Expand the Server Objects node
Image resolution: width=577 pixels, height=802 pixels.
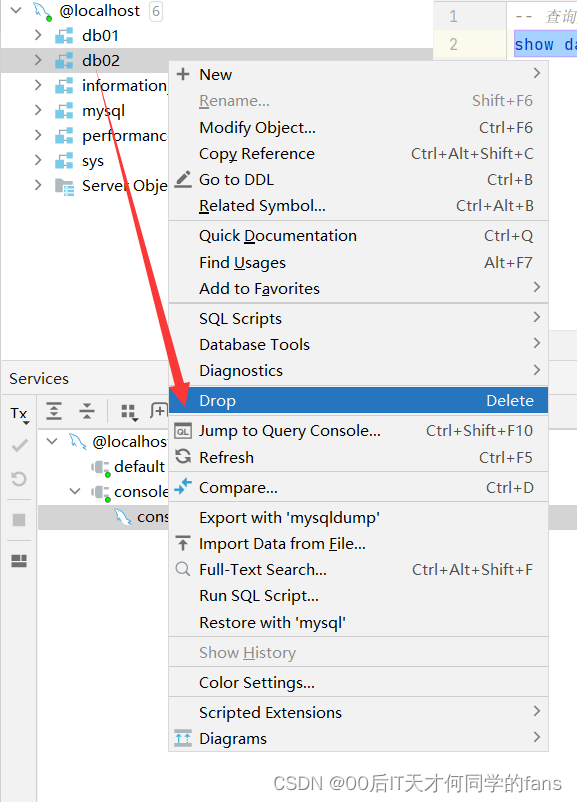pyautogui.click(x=38, y=185)
